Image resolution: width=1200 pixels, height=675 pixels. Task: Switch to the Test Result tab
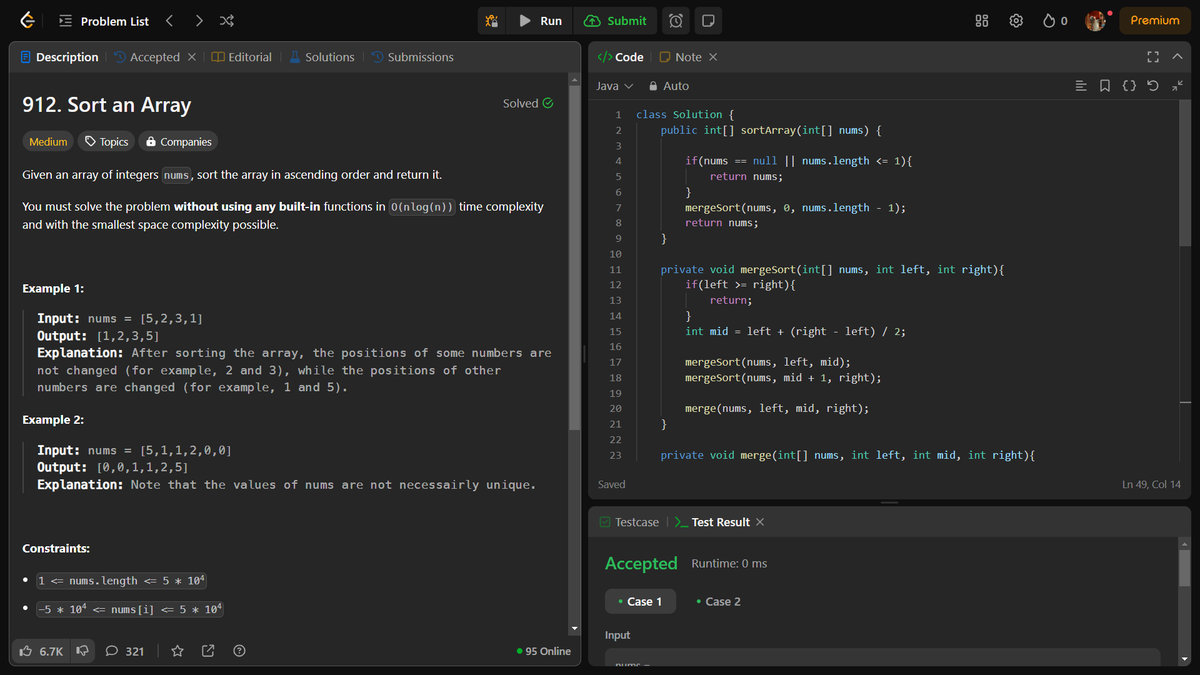click(712, 522)
